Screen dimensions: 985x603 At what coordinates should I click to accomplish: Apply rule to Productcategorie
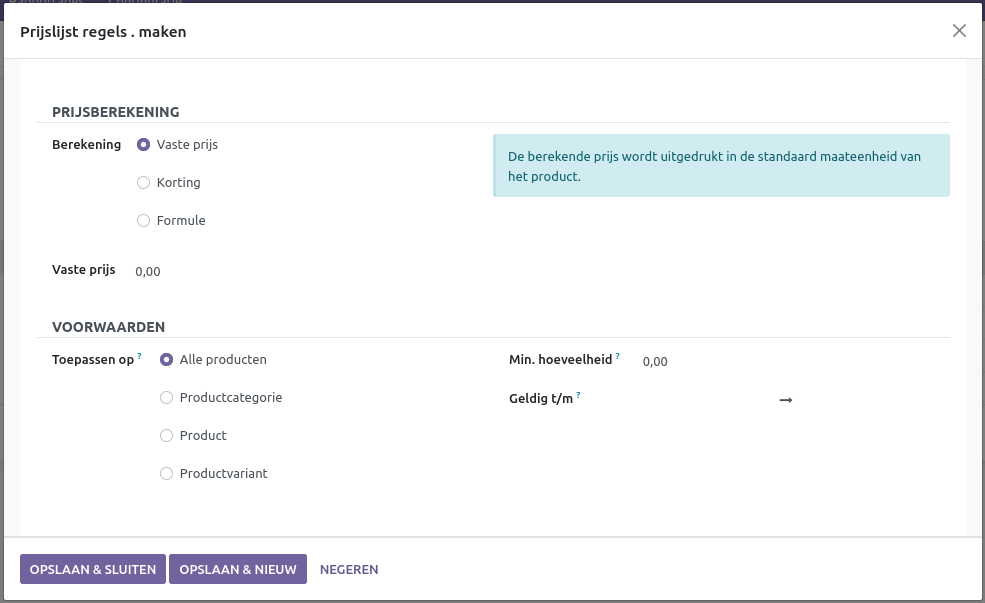tap(167, 398)
